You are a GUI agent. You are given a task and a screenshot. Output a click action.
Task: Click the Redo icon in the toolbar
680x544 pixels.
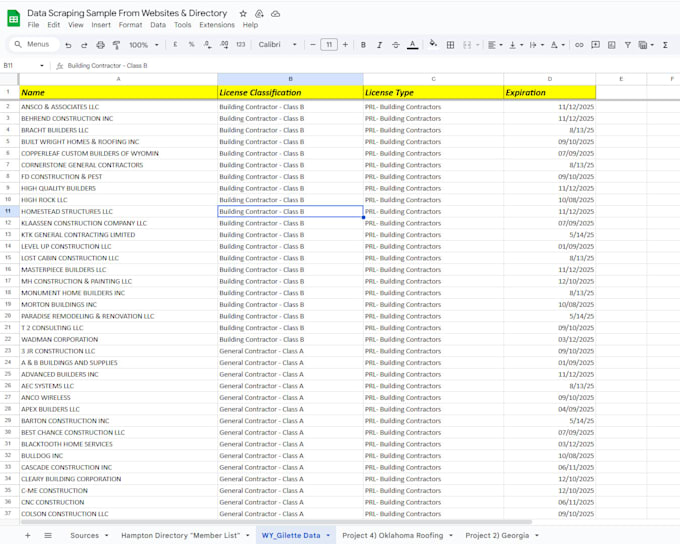click(84, 45)
